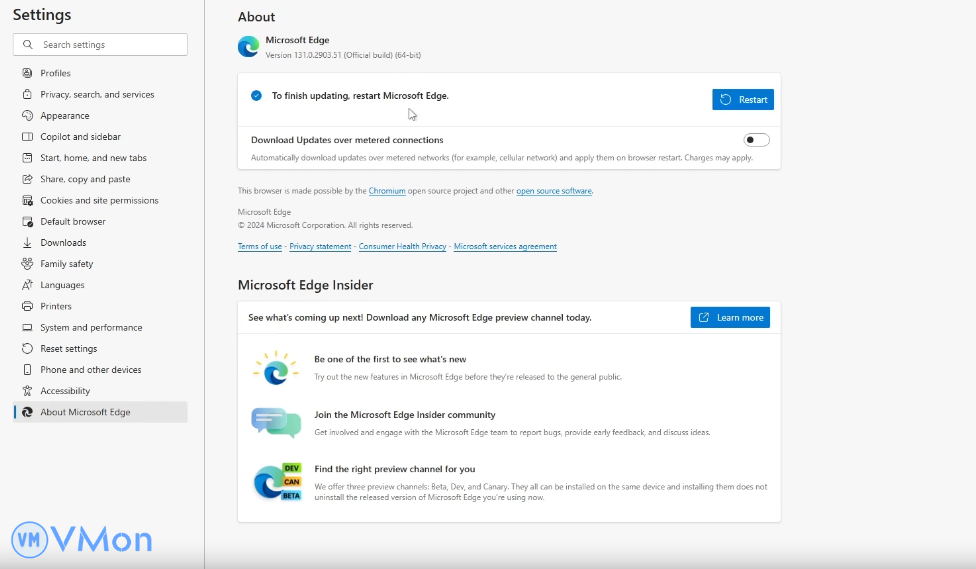976x569 pixels.
Task: Enable Download Updates over metered connections
Action: coord(757,140)
